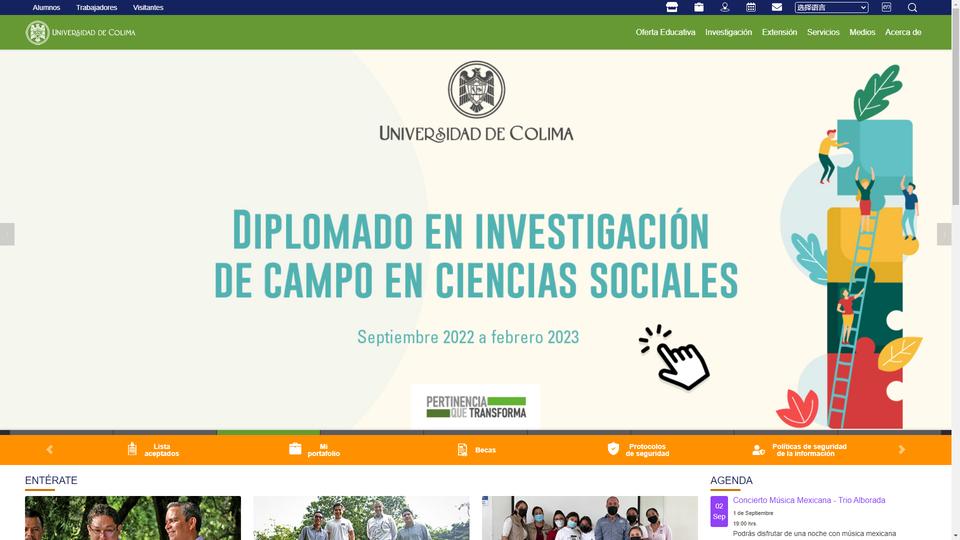Go to next banner slide

pyautogui.click(x=944, y=234)
